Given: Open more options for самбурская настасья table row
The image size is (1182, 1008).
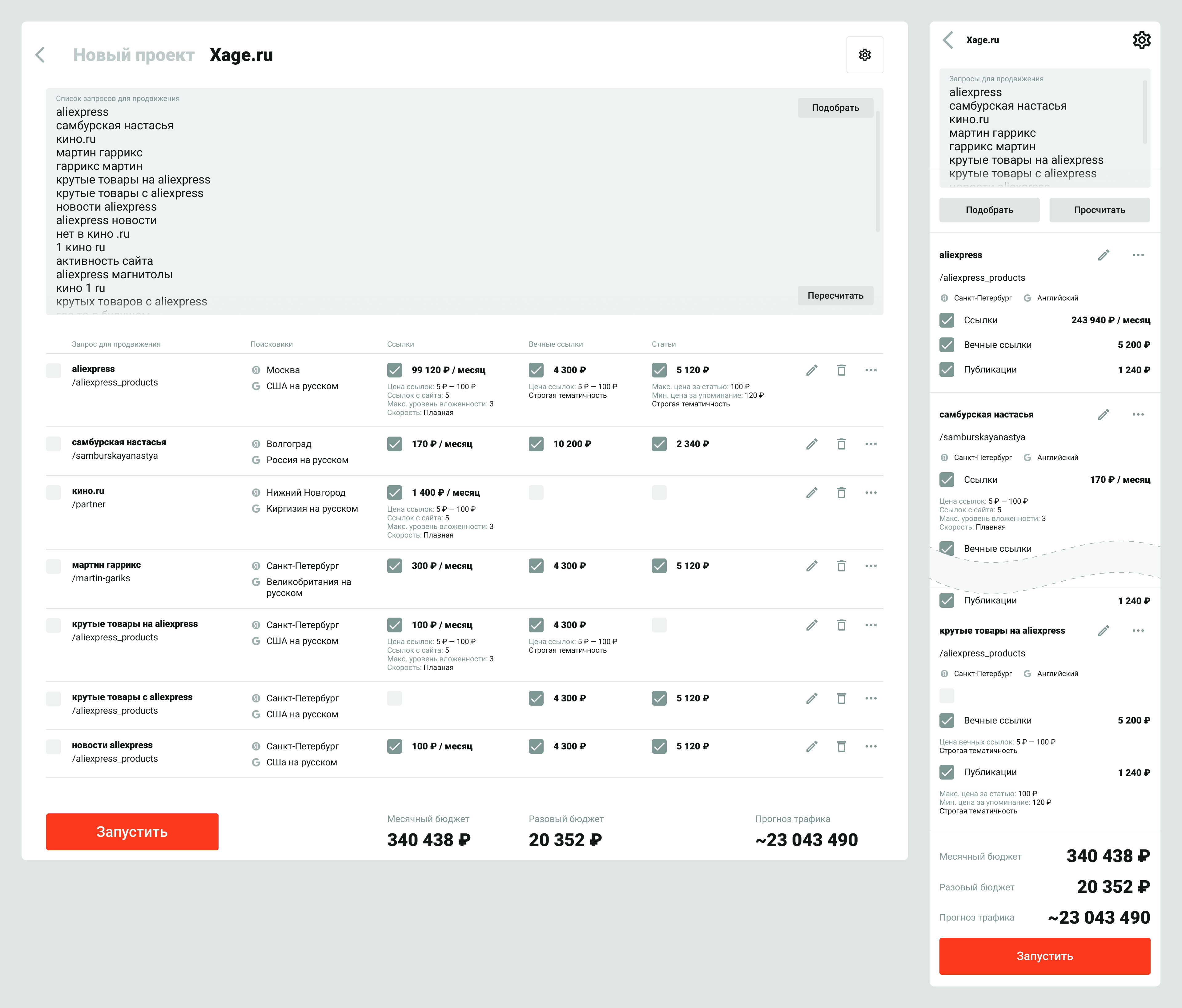Looking at the screenshot, I should 870,444.
